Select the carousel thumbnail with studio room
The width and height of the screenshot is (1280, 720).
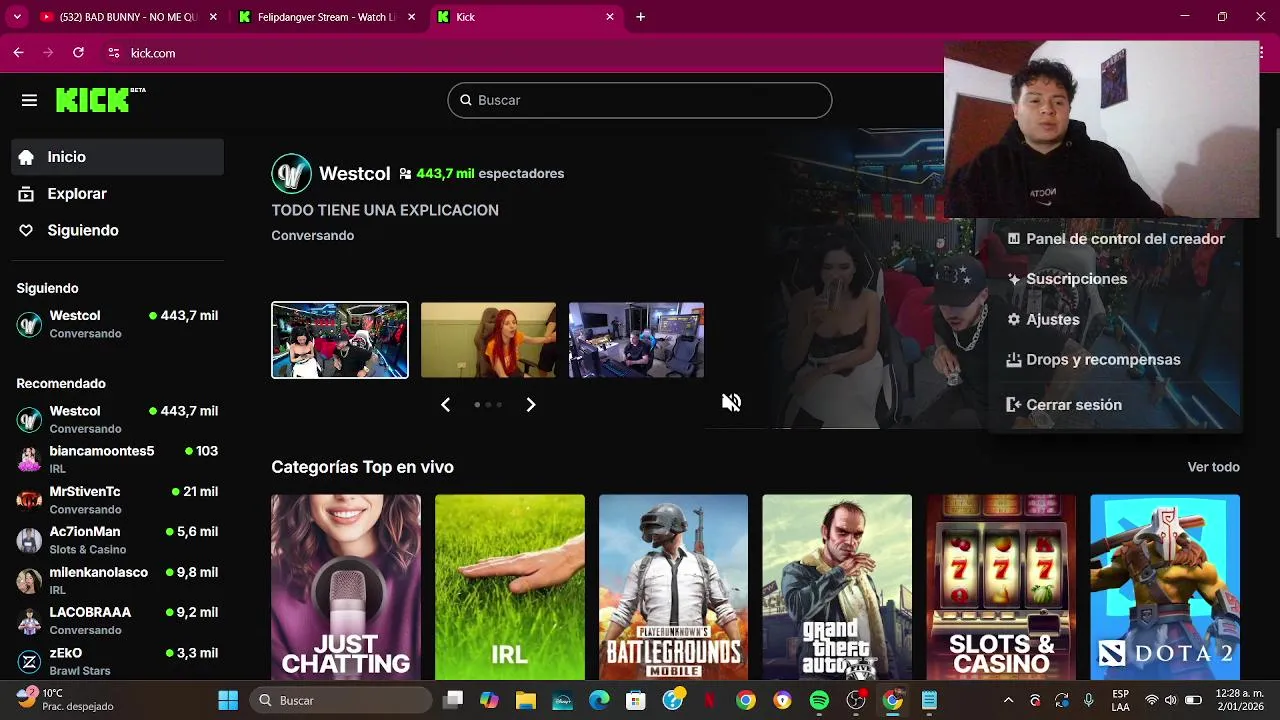pyautogui.click(x=636, y=340)
